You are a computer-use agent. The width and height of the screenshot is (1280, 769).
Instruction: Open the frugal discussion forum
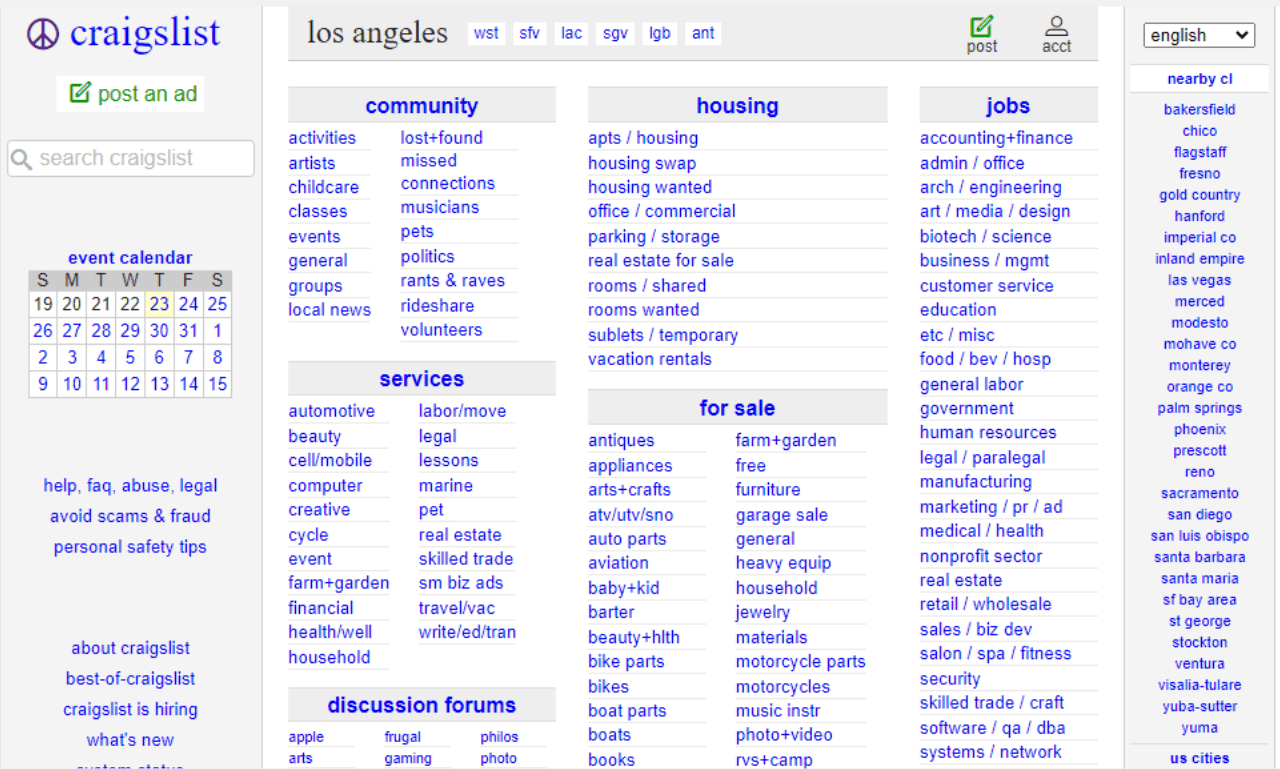(402, 737)
